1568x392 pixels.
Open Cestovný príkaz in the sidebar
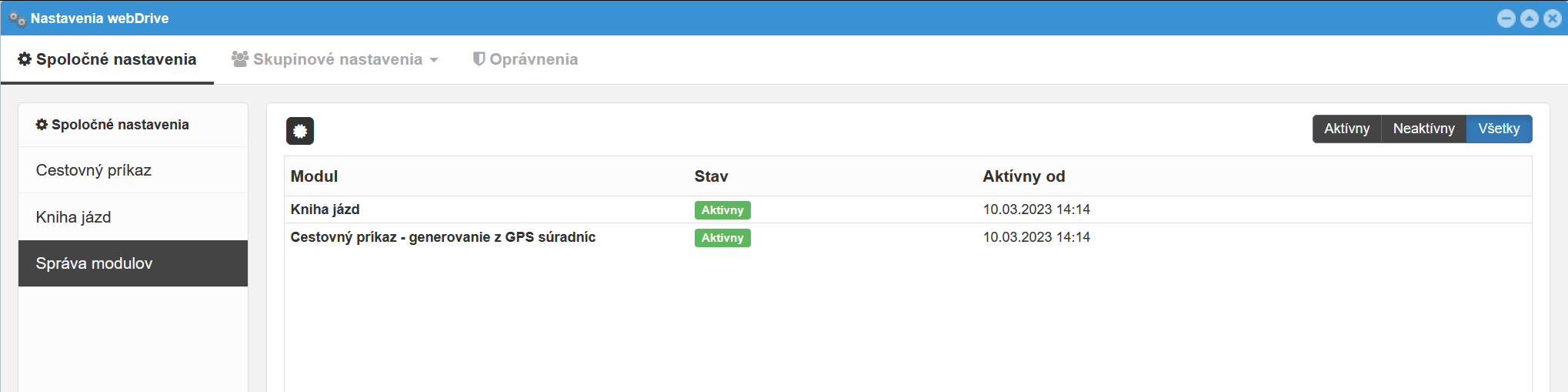click(94, 170)
